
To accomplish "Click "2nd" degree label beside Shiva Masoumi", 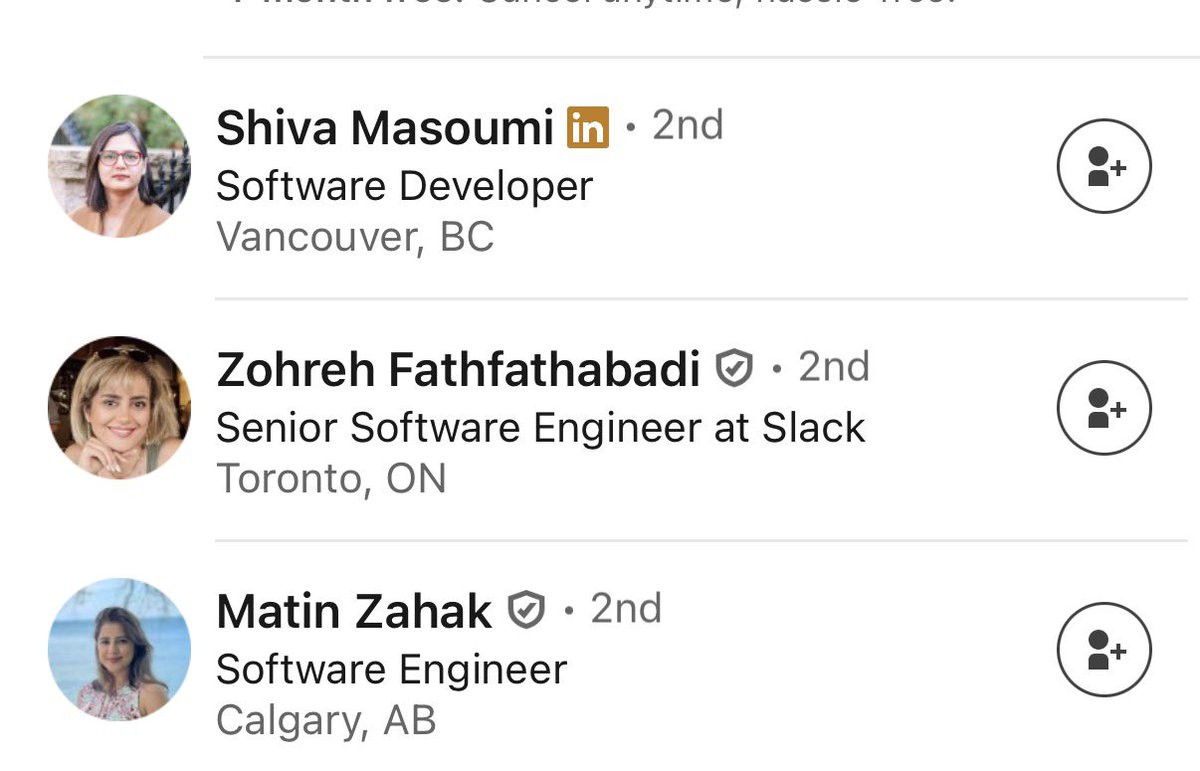I will pos(687,126).
